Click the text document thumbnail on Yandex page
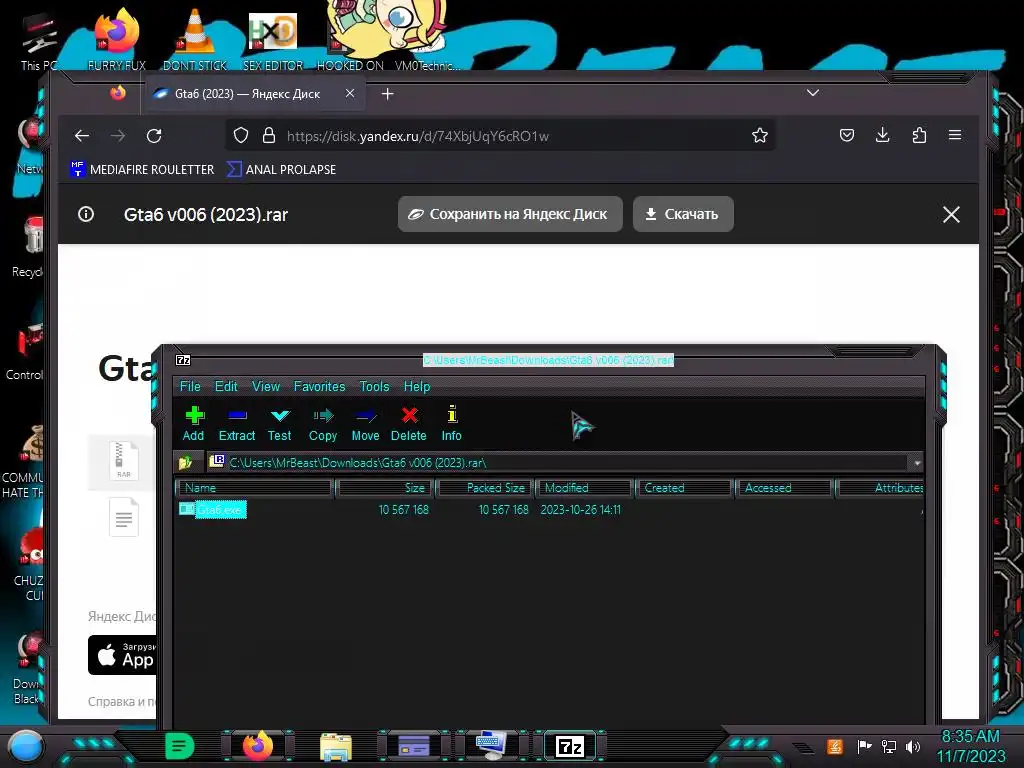Screen dimensions: 1024x768 coord(123,517)
